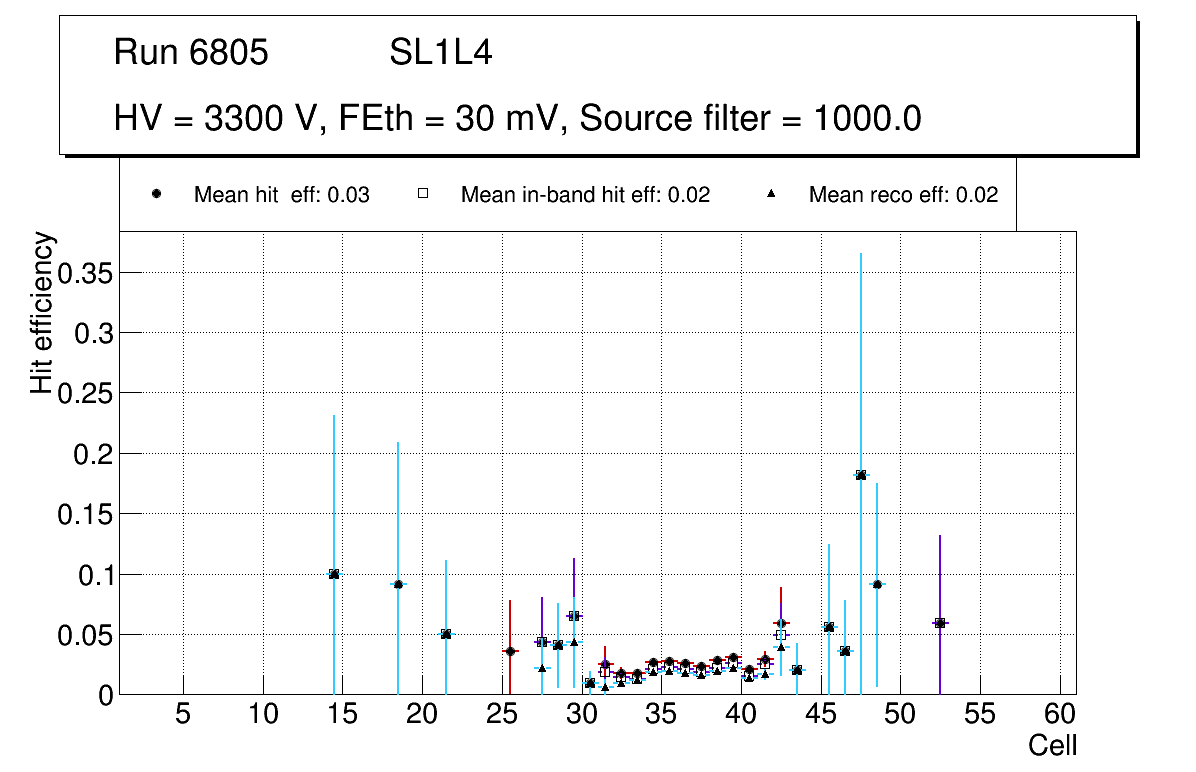Click the data point near cell 21
Viewport: 1196px width, 772px height.
pyautogui.click(x=446, y=634)
